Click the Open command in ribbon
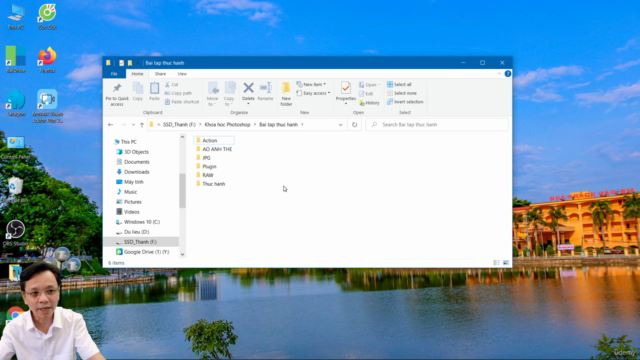Viewport: 640px width, 360px height. (x=369, y=84)
